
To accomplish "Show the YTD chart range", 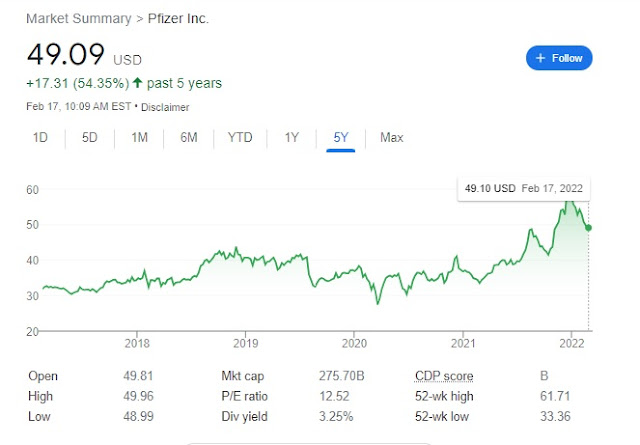I will coord(240,138).
